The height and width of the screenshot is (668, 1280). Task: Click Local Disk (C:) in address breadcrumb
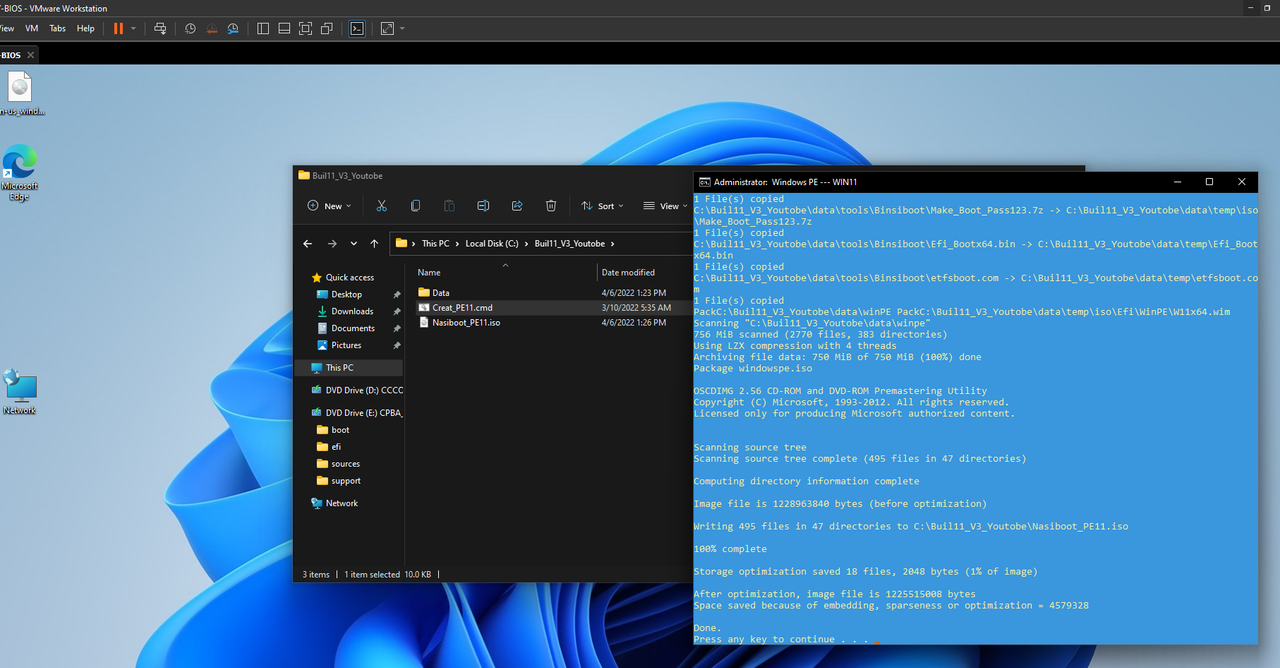(492, 243)
